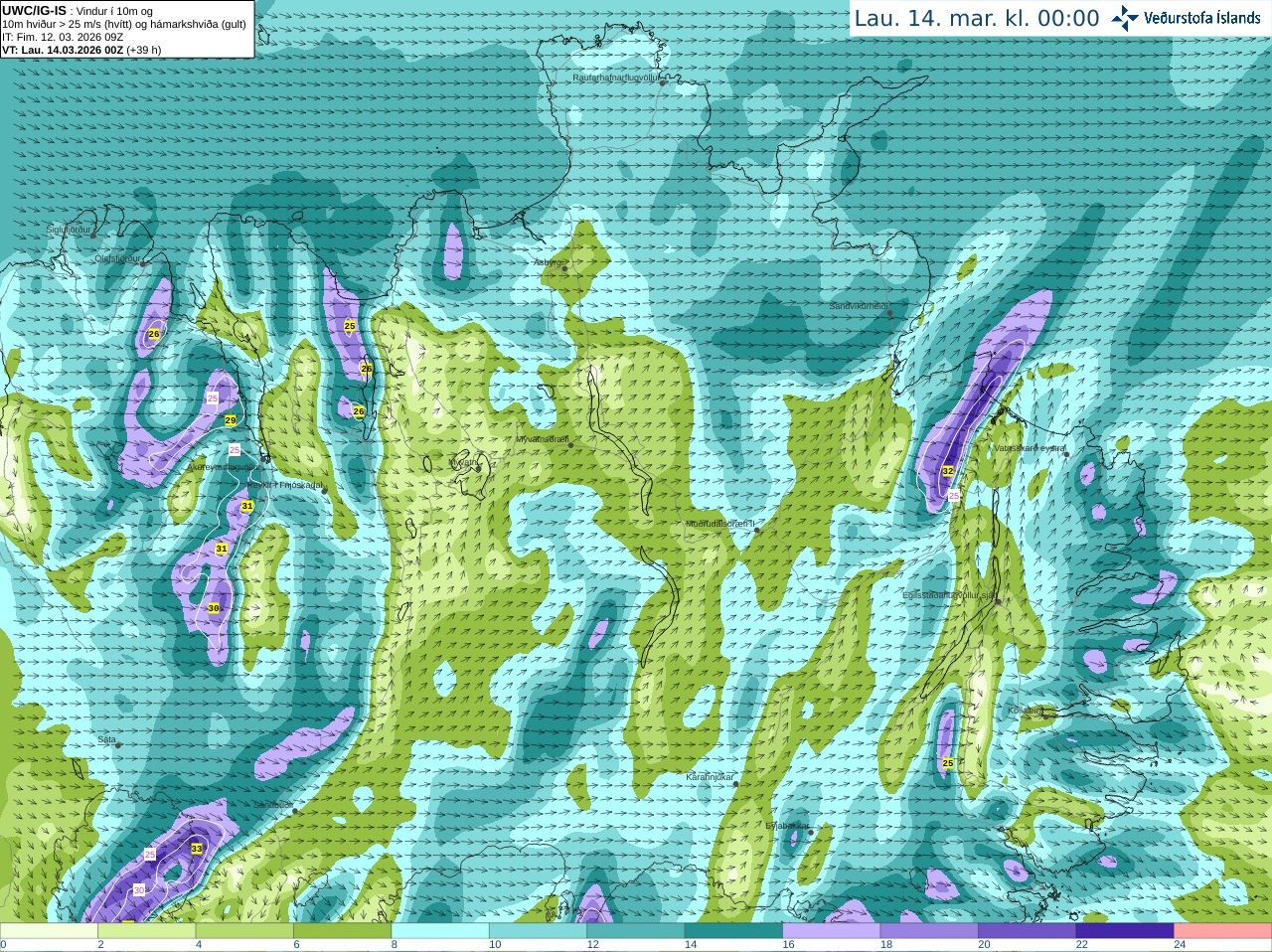Image resolution: width=1272 pixels, height=952 pixels.
Task: Click the Möðrudalsöræfi II station label
Action: (719, 524)
